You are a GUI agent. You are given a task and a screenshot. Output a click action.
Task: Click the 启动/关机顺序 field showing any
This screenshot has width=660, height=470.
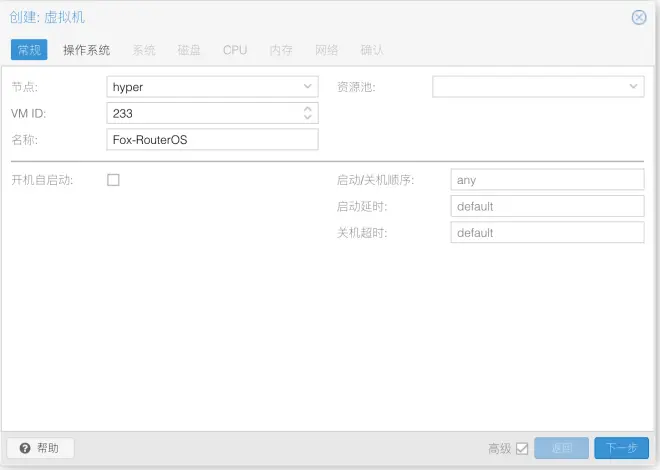coord(547,180)
